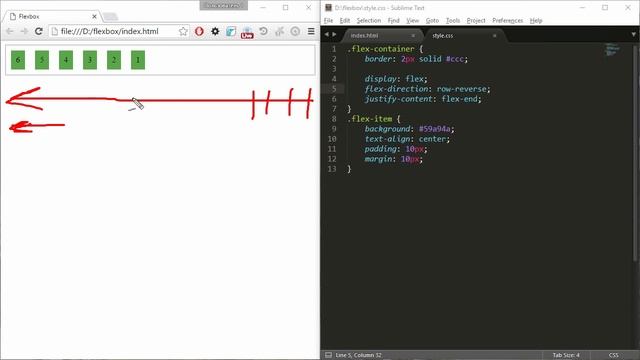The height and width of the screenshot is (360, 640).
Task: Click green flex item 2
Action: pos(114,60)
